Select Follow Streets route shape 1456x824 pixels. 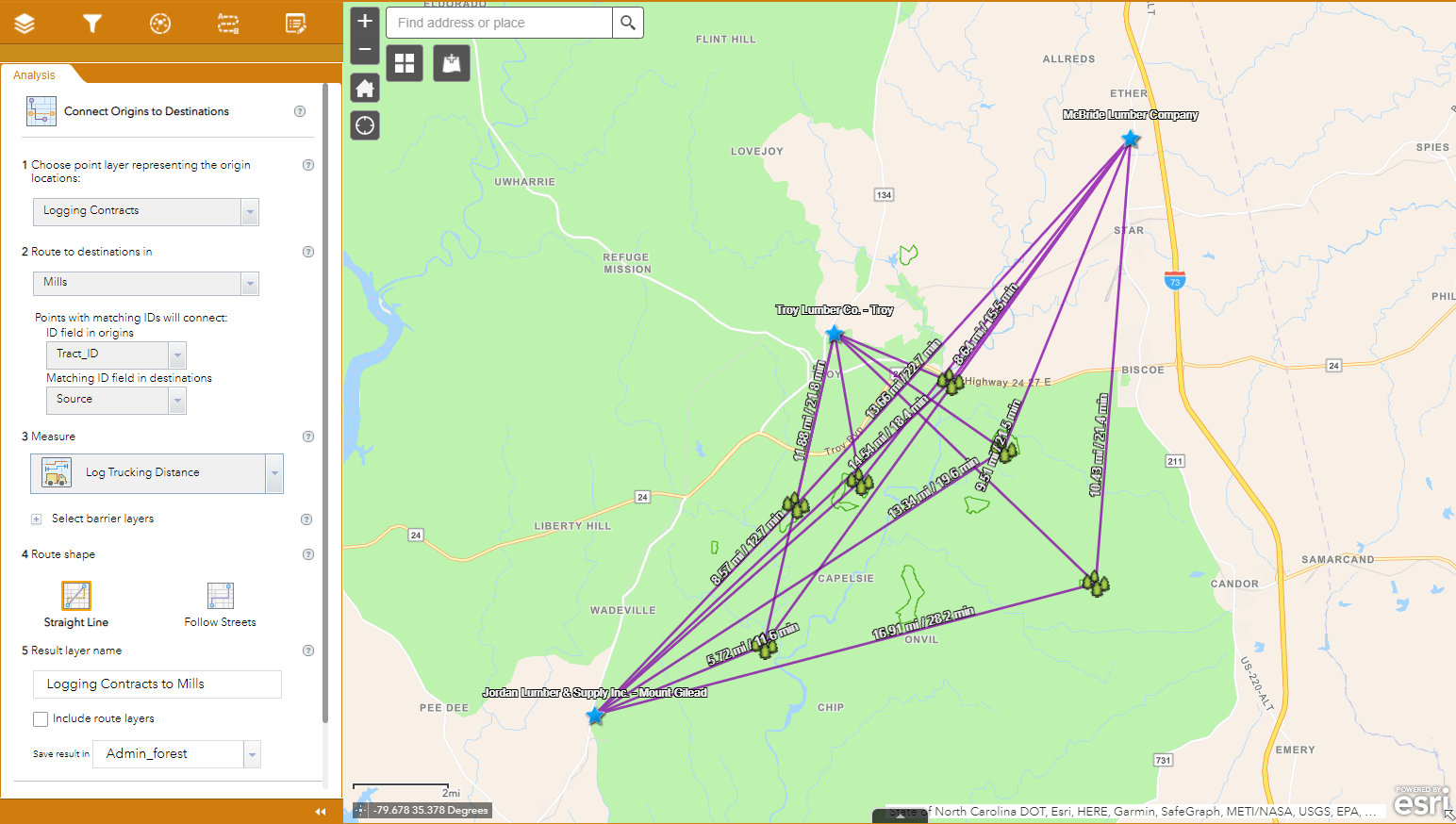(221, 596)
